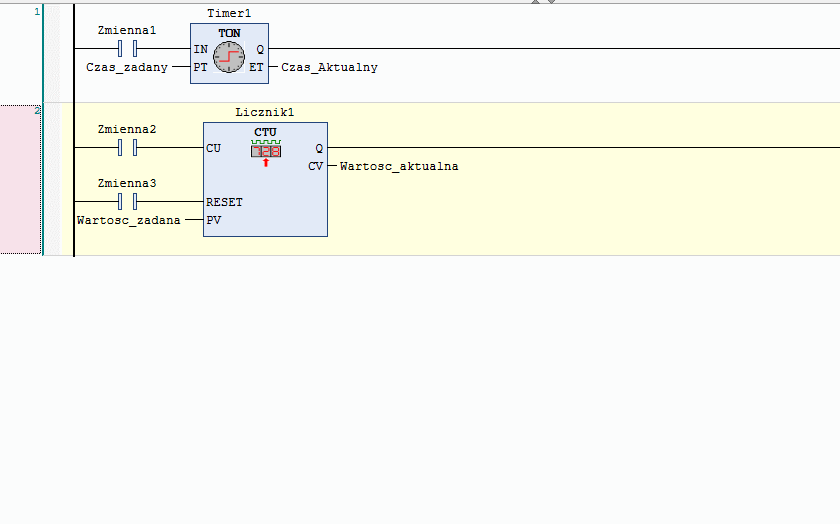Click the Zmienna2 contact symbol
This screenshot has width=840, height=524.
point(128,147)
